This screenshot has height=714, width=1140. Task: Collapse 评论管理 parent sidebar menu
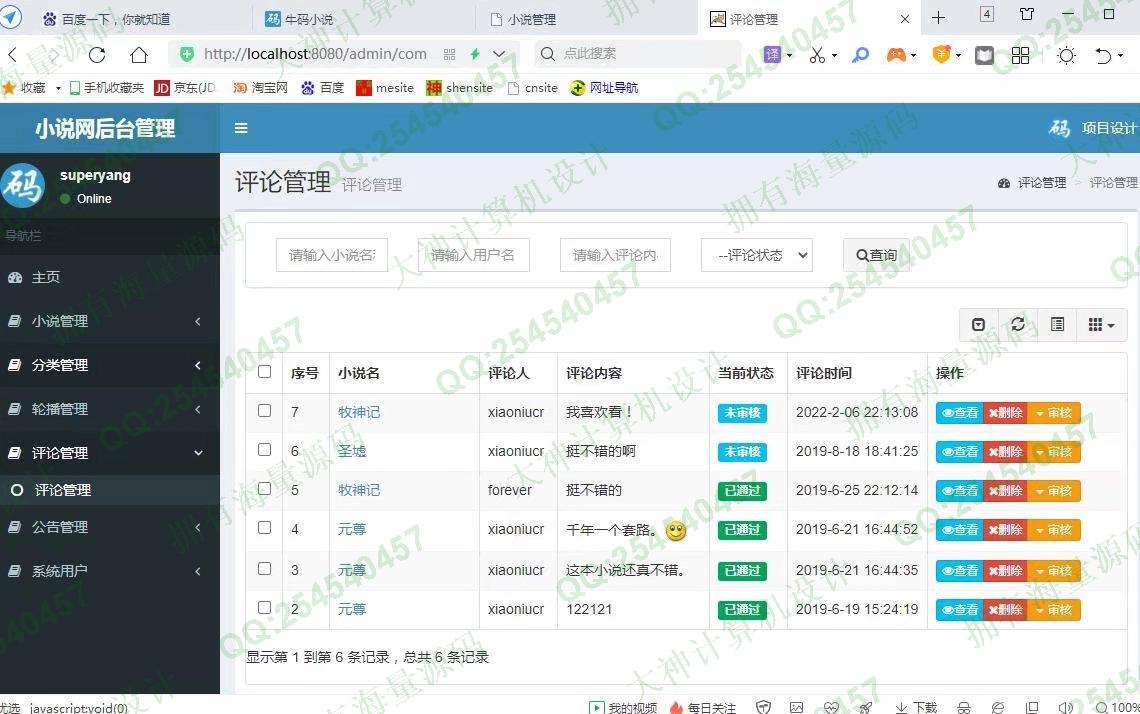[x=110, y=453]
